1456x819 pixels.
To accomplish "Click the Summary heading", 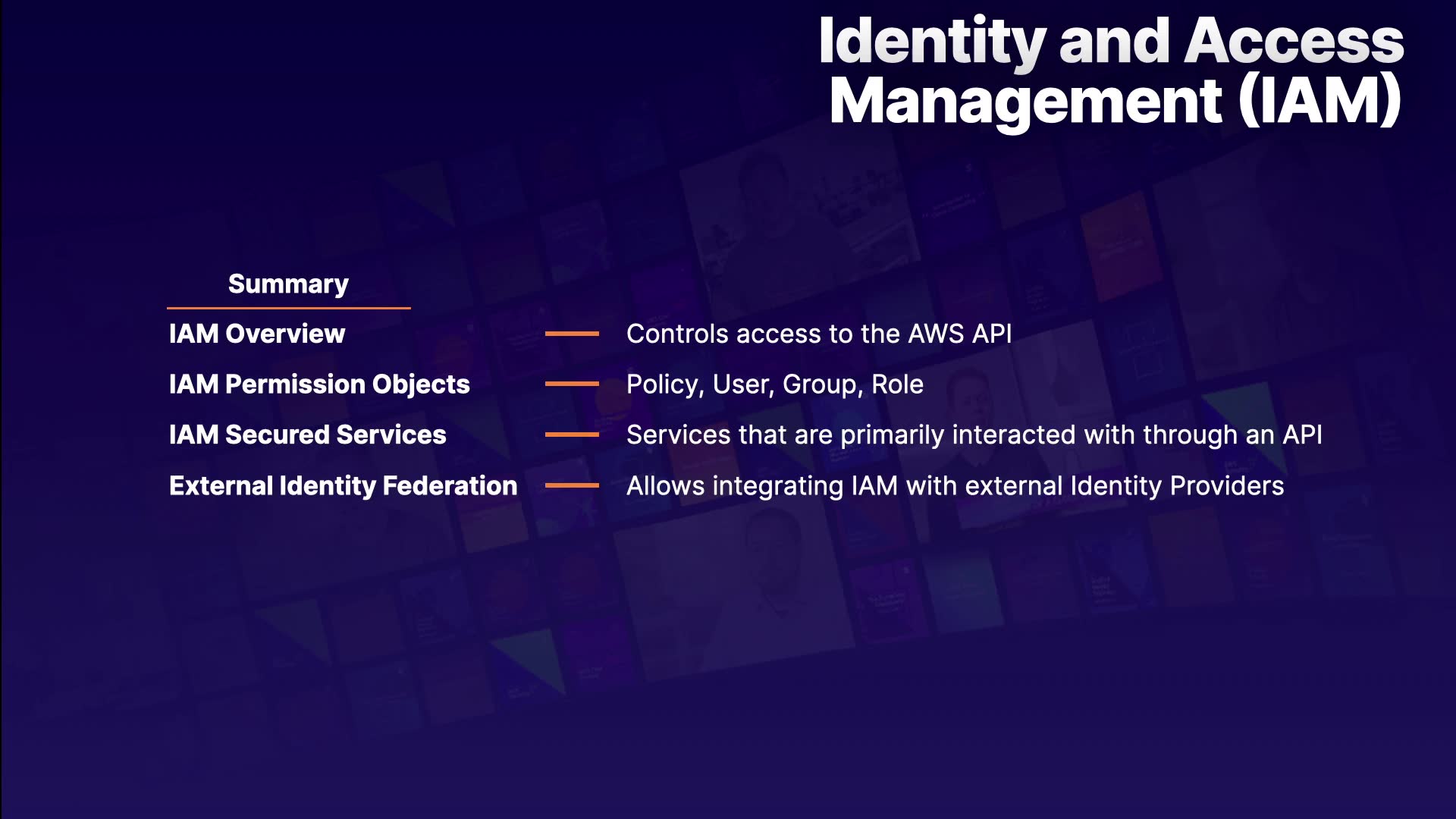I will pyautogui.click(x=288, y=284).
